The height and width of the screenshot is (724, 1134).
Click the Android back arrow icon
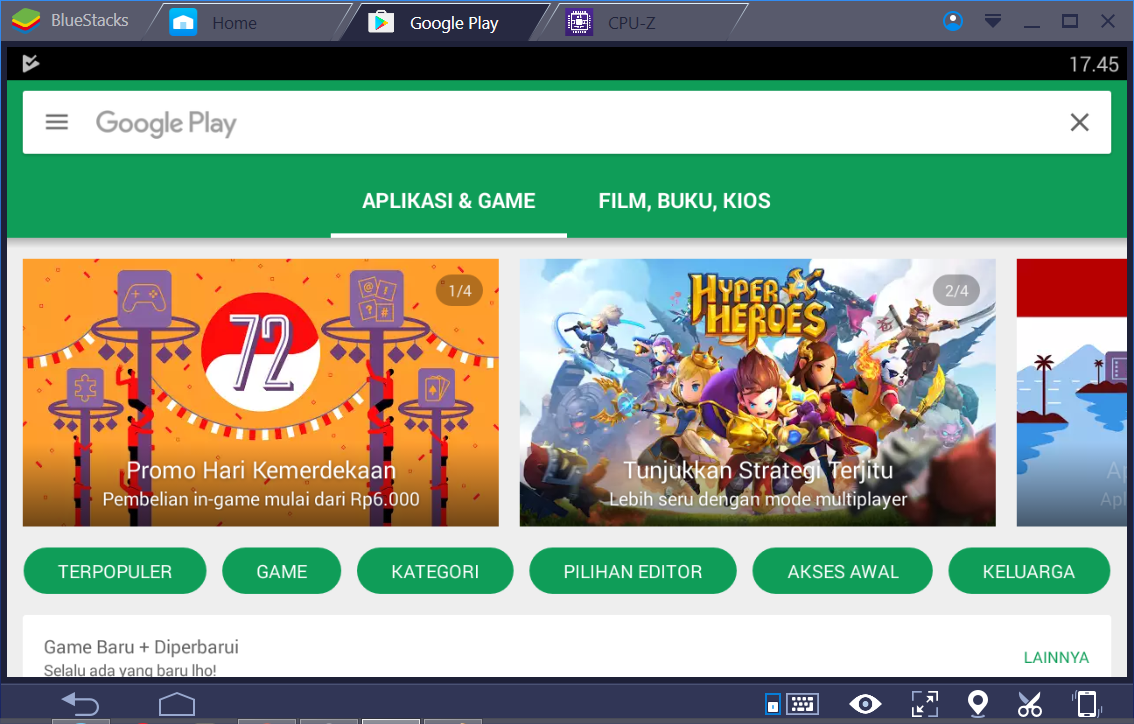pos(80,703)
